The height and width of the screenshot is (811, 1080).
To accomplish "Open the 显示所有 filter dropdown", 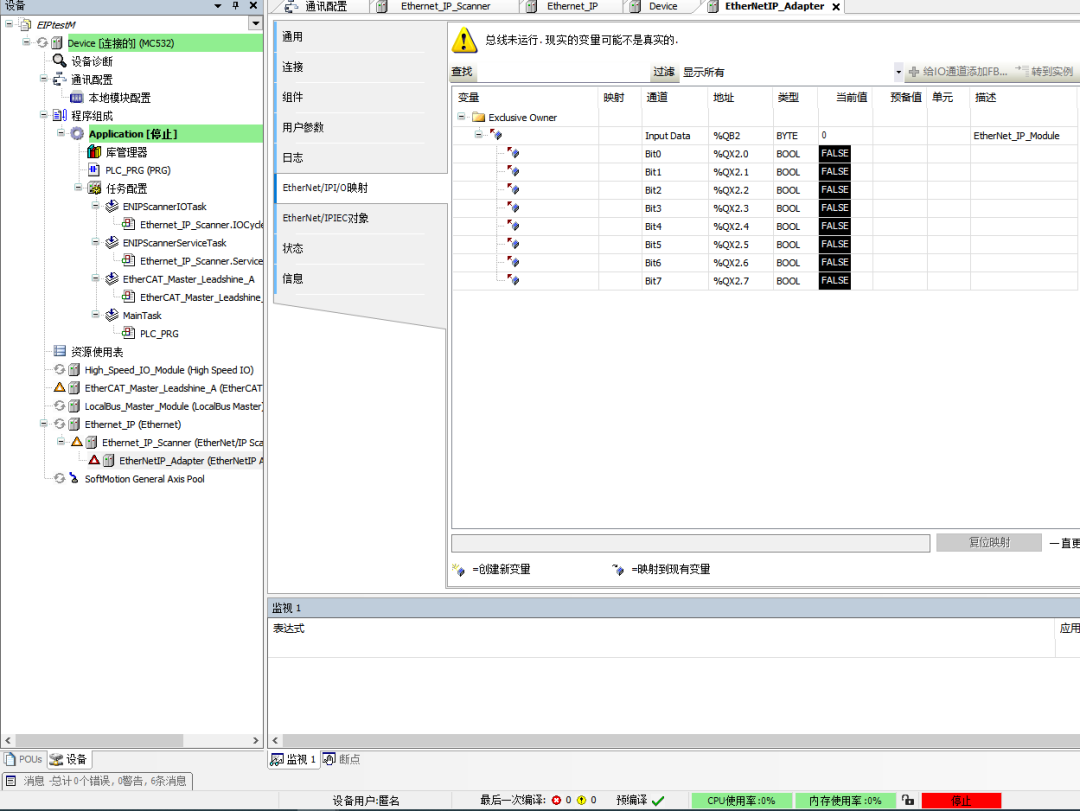I will click(x=898, y=72).
